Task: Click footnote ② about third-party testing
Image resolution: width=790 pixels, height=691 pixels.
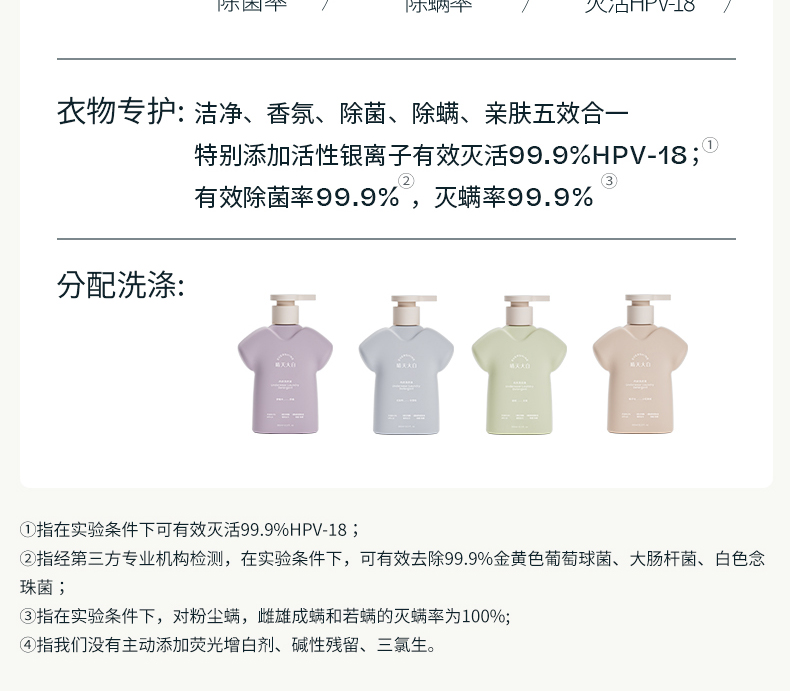Action: pos(392,573)
